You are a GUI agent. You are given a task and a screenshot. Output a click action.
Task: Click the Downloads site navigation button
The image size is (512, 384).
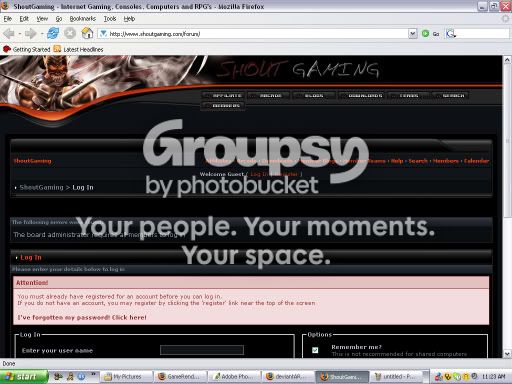coord(363,96)
